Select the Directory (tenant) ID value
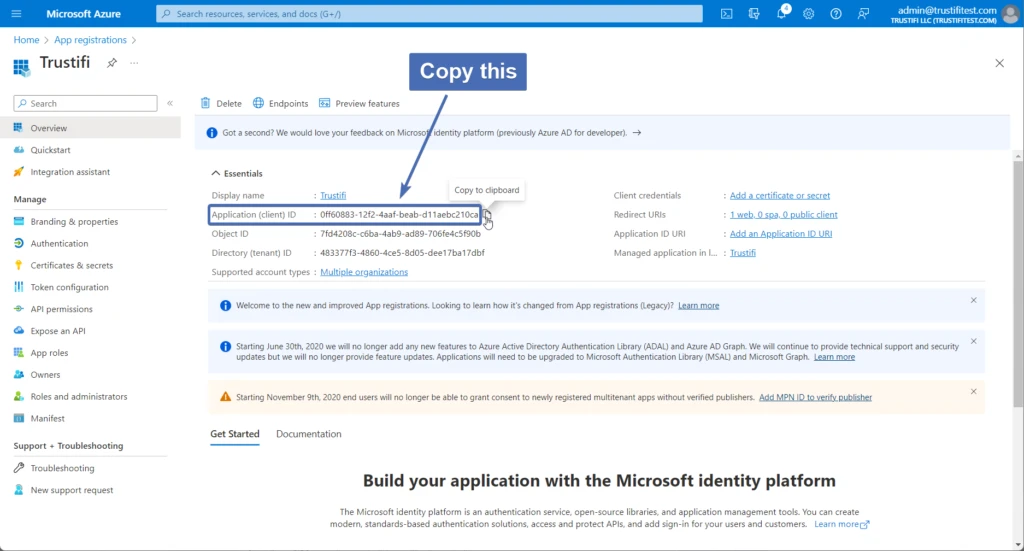Viewport: 1024px width, 551px height. (x=402, y=253)
